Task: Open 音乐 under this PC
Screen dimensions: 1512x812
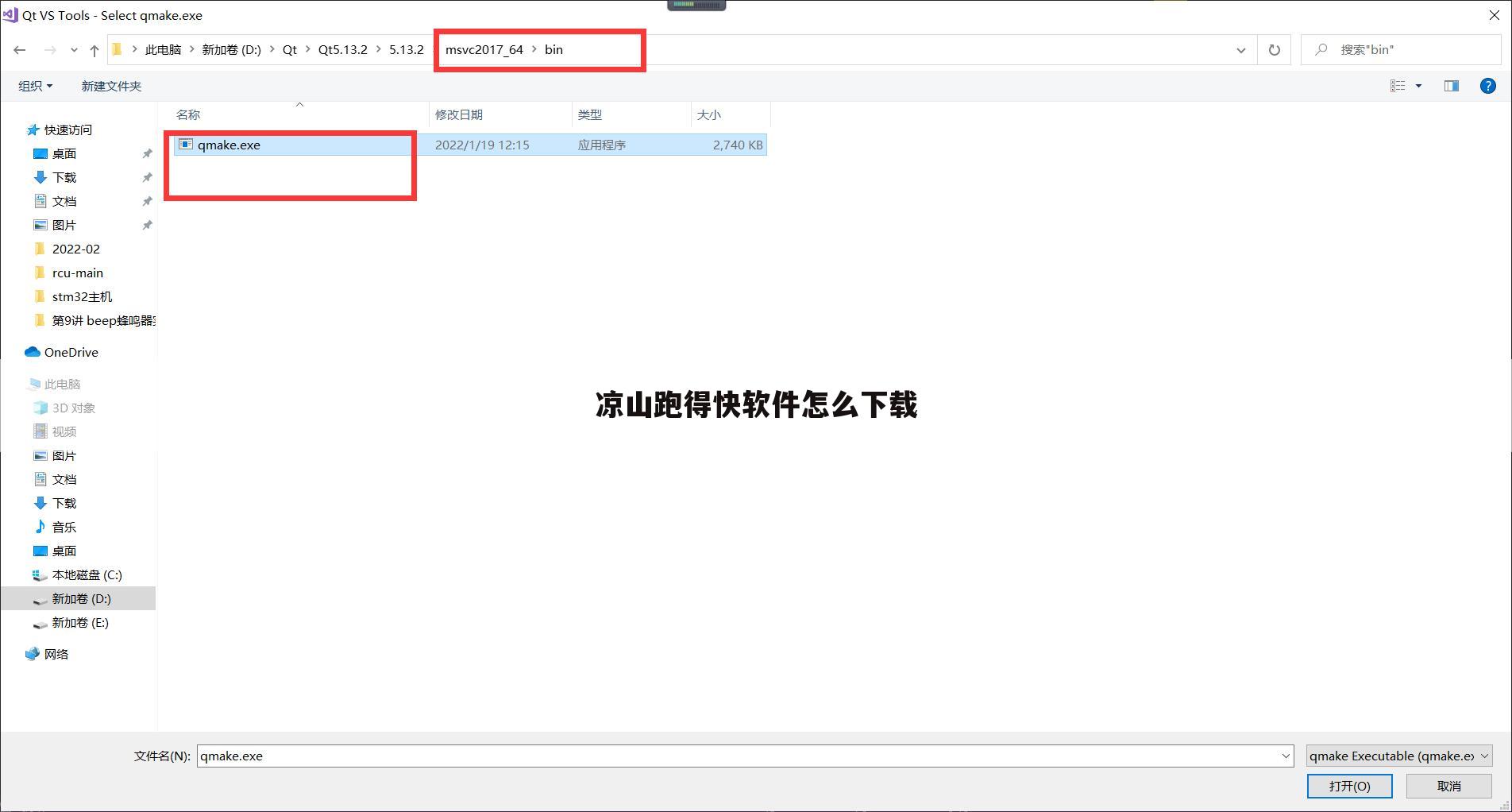Action: (64, 527)
